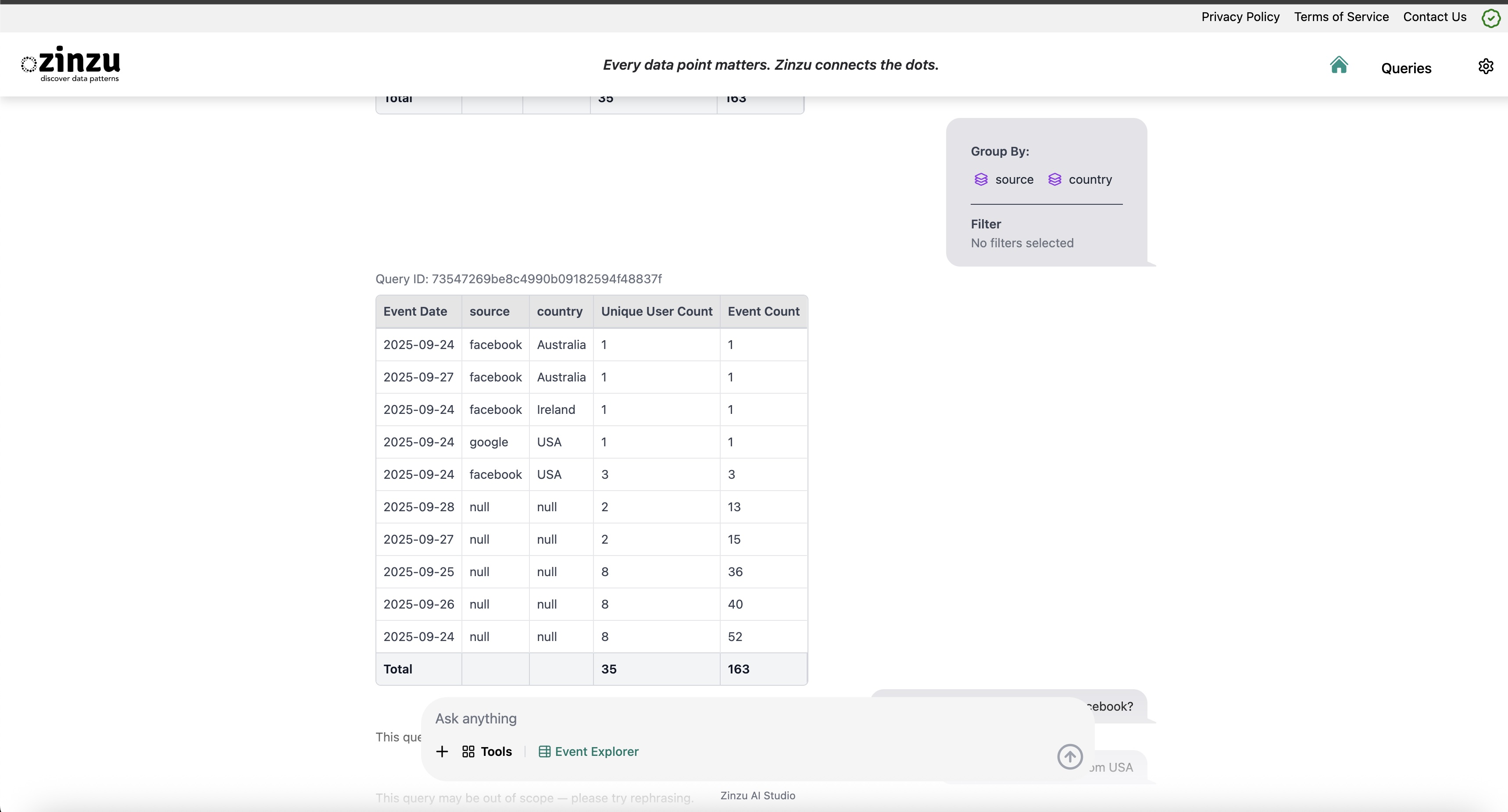Click the Event Count column header
Image resolution: width=1508 pixels, height=812 pixels.
click(x=763, y=312)
